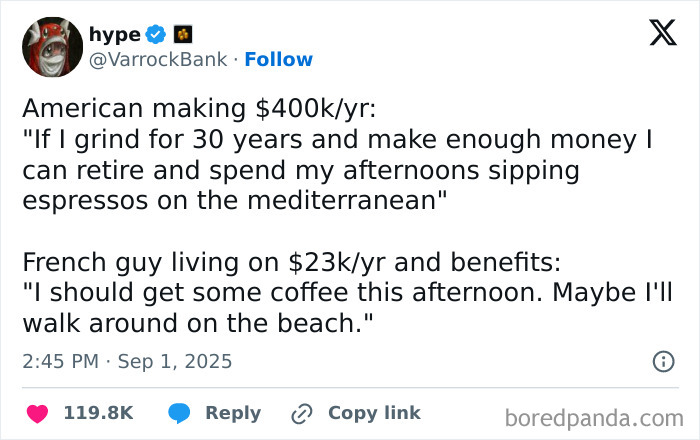700x440 pixels.
Task: Click the 'French guy living on $23k/yr' line
Action: 291,264
